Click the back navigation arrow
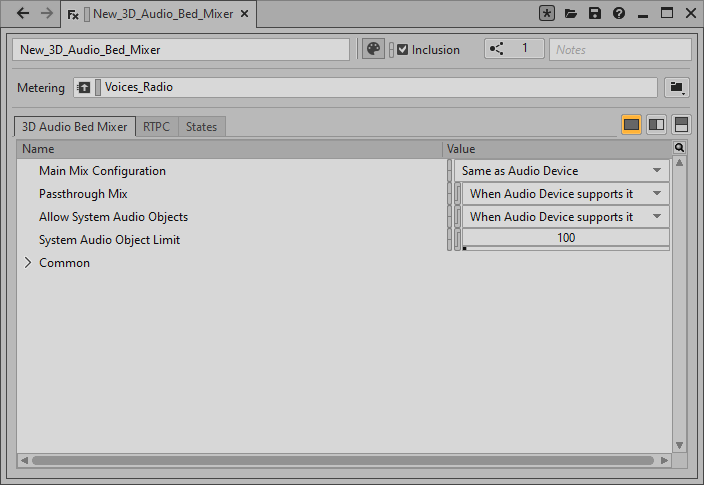The width and height of the screenshot is (704, 485). [23, 14]
